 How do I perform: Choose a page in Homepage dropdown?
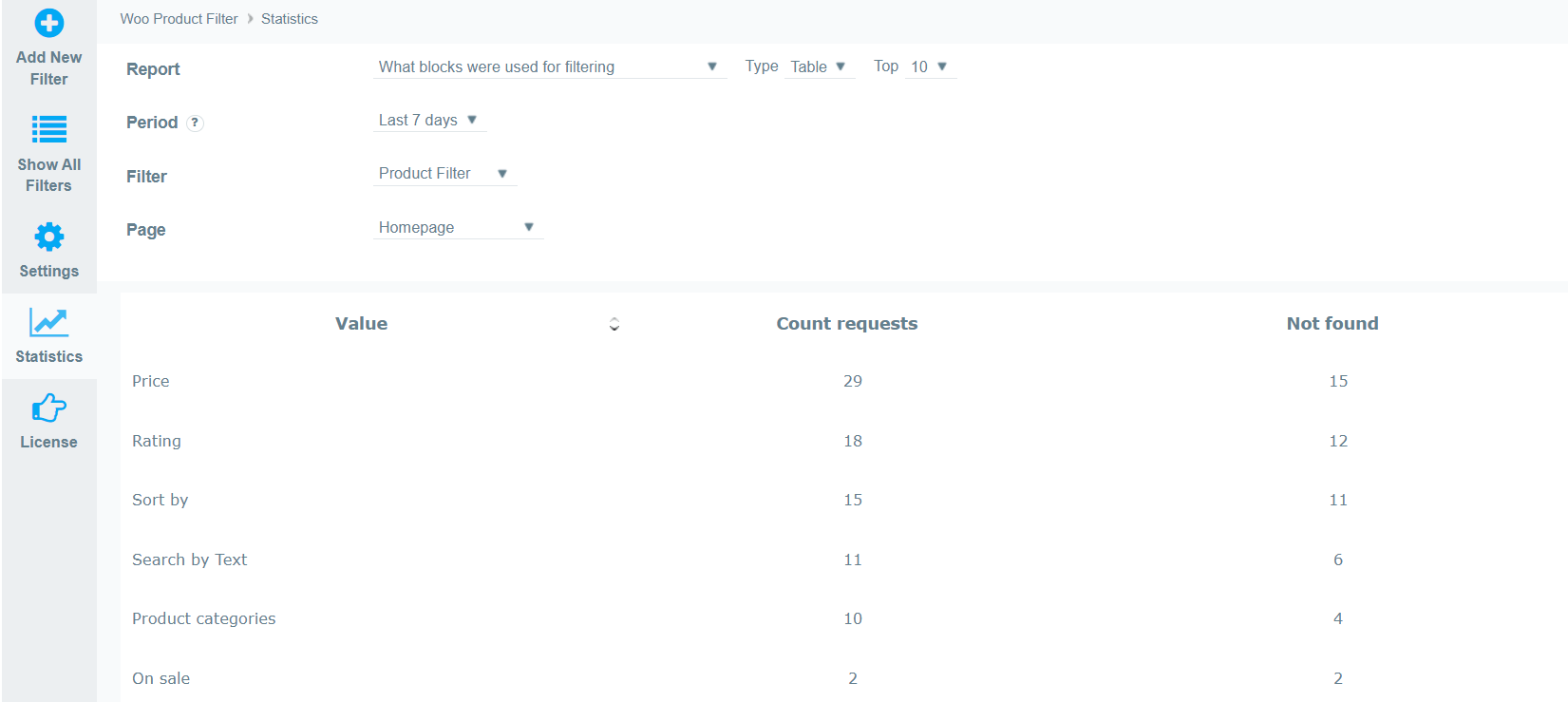459,227
